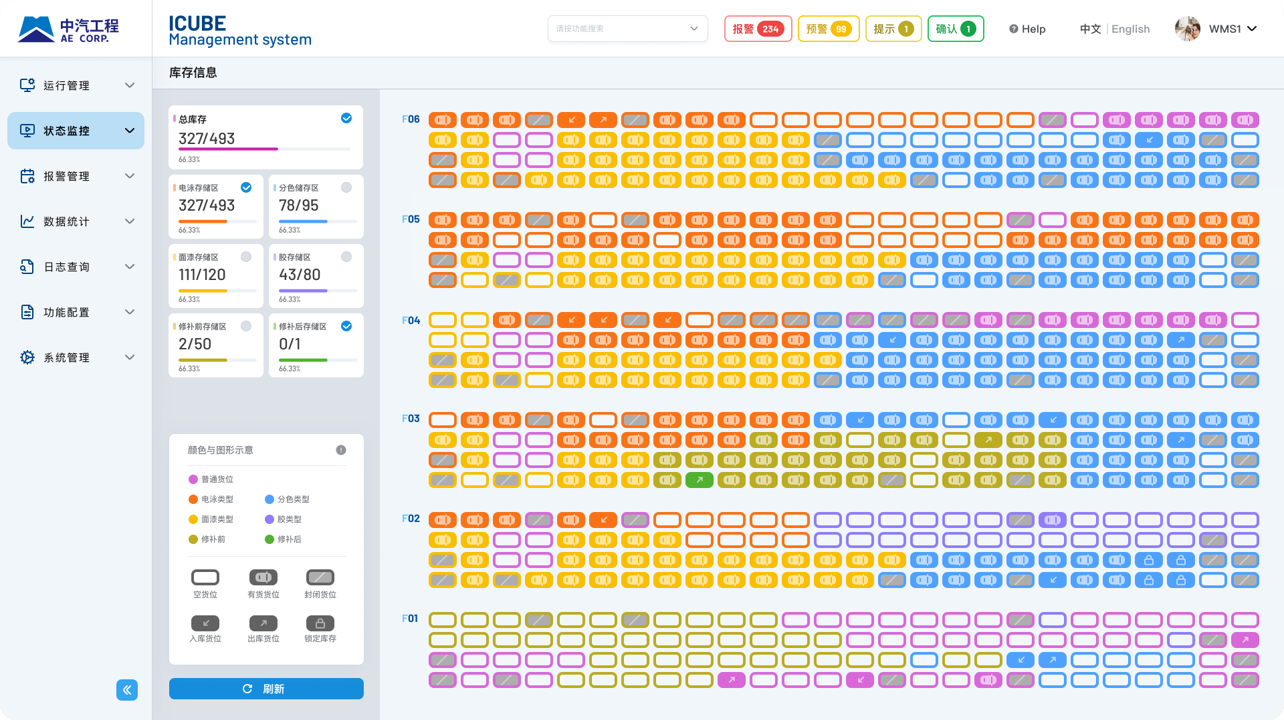Select the green outbound-arrow slot in F03
The width and height of the screenshot is (1284, 720).
click(x=699, y=480)
